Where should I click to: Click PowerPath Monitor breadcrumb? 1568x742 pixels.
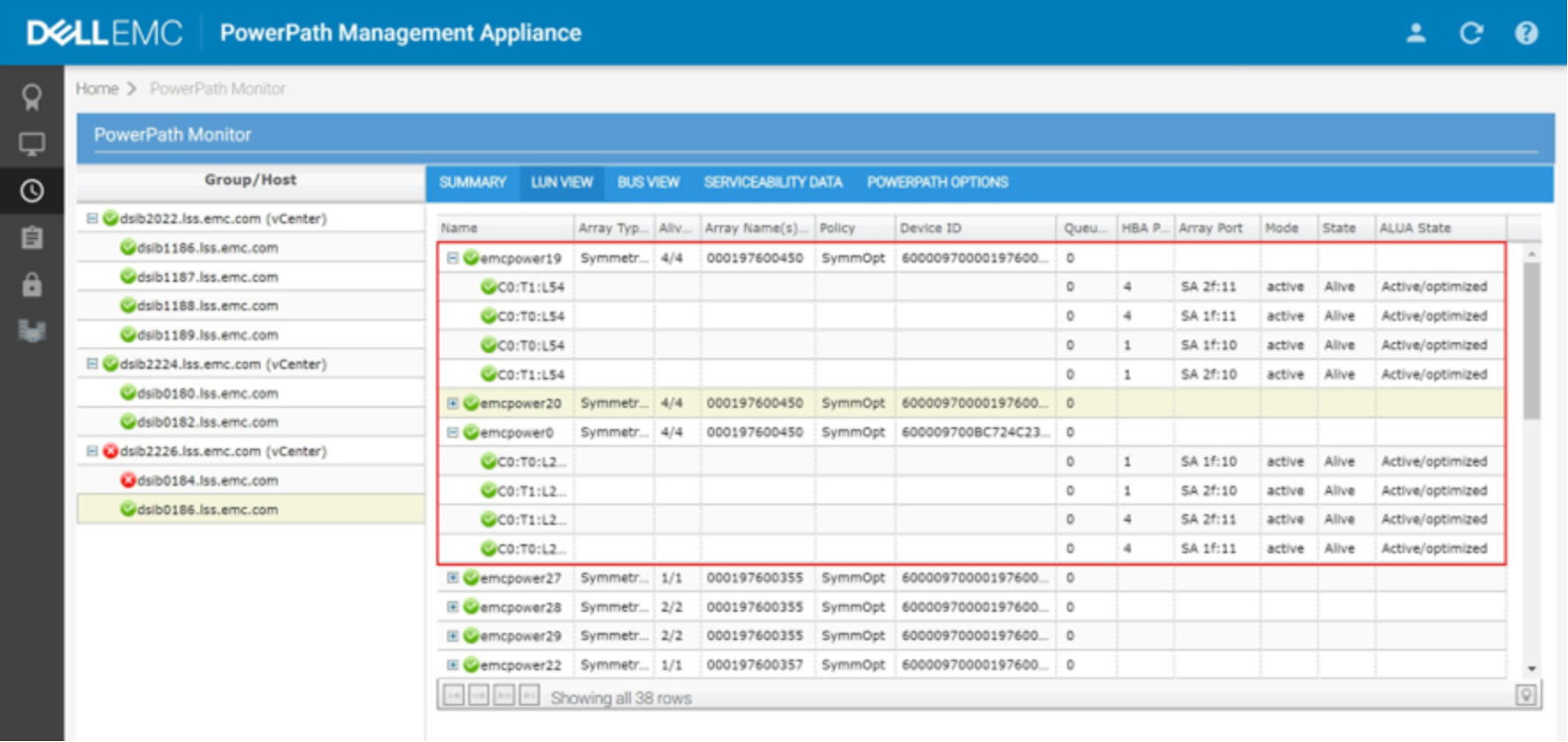coord(218,89)
